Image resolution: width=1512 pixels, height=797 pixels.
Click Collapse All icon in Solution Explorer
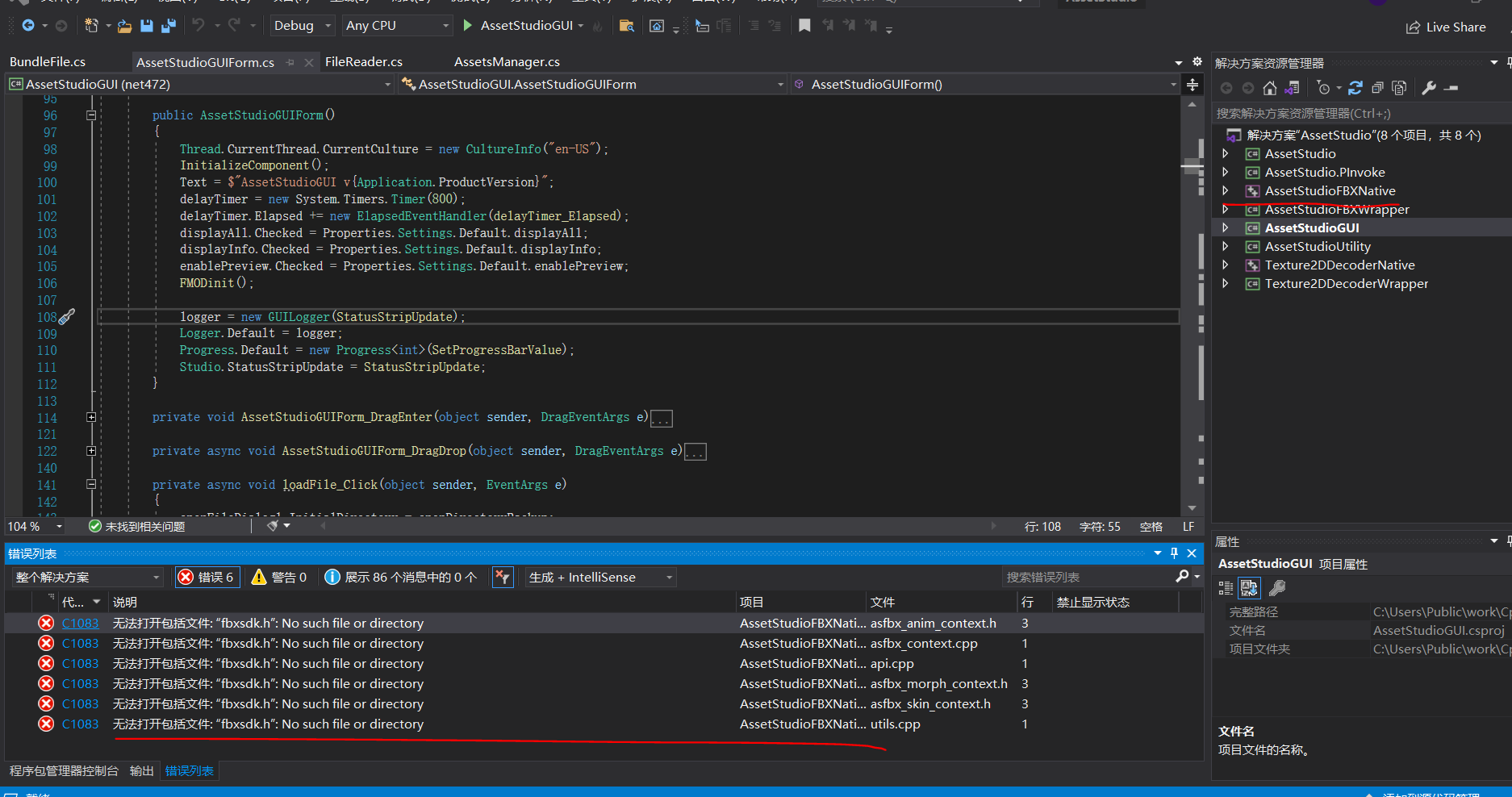(x=1377, y=88)
